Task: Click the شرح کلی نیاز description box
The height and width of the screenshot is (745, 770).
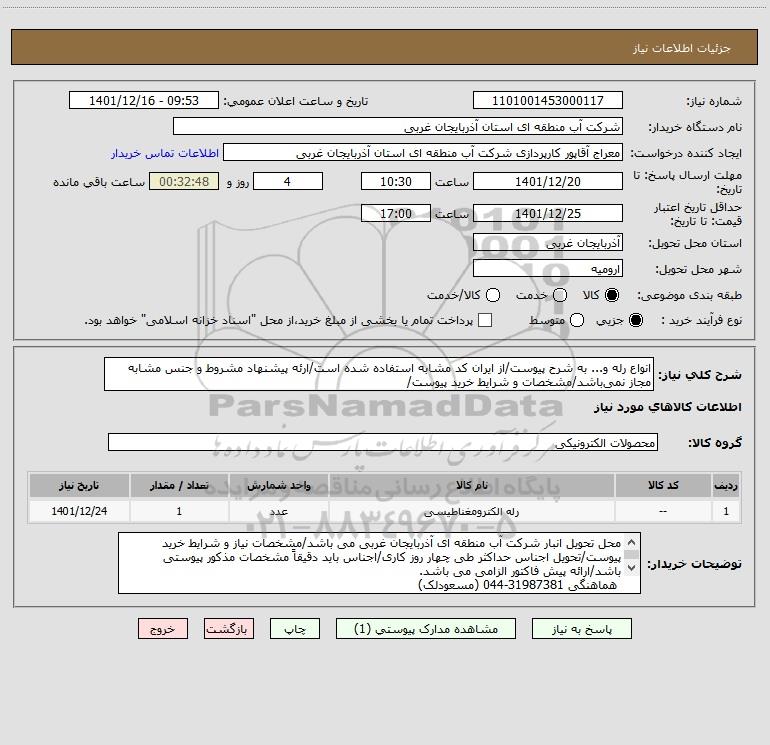Action: (379, 375)
